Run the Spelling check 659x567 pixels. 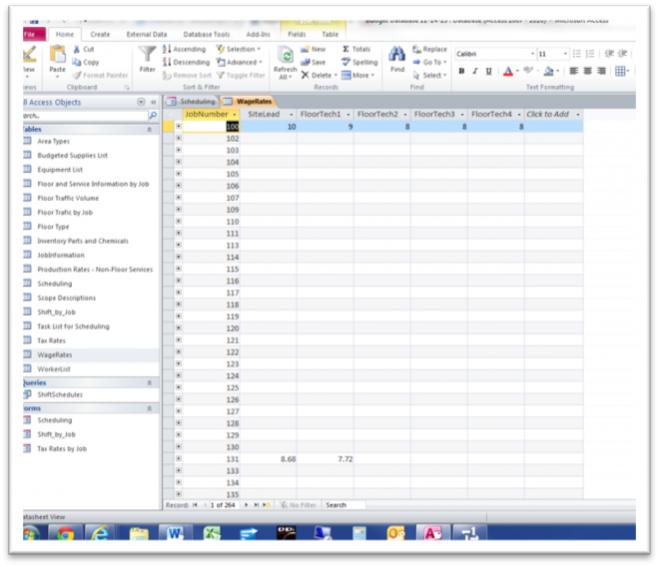click(359, 62)
